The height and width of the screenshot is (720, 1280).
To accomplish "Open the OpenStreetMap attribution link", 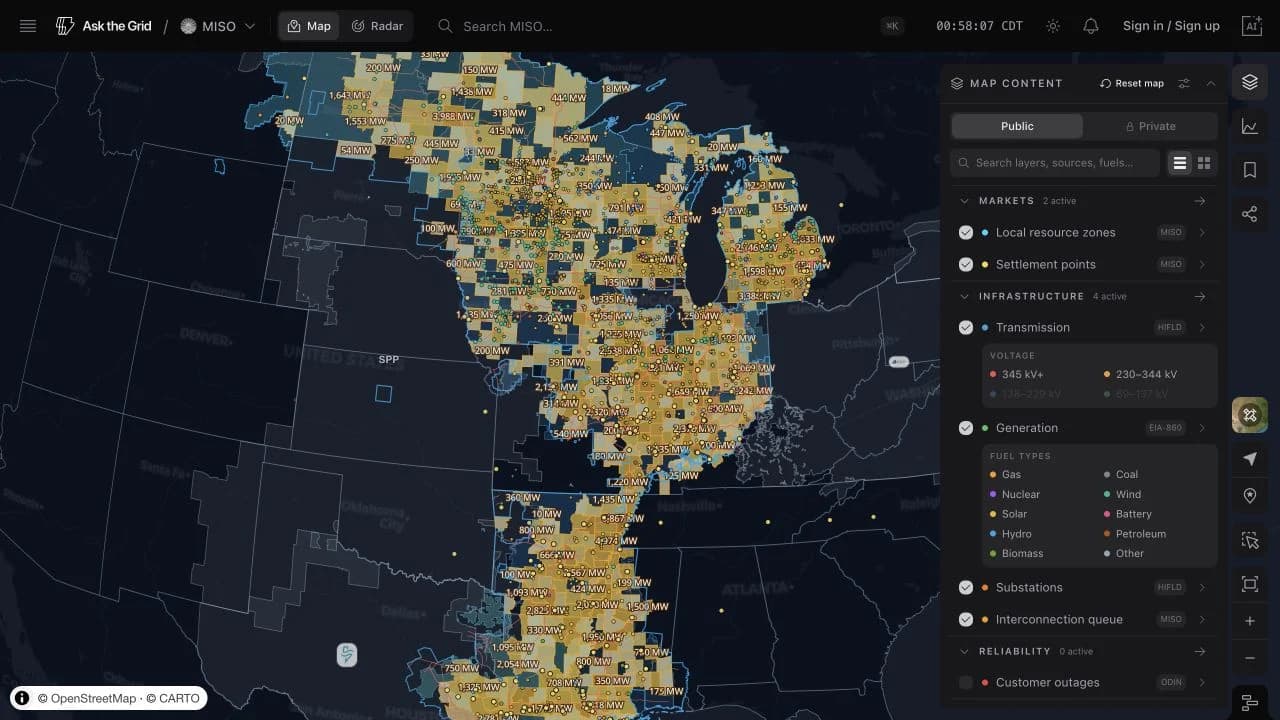I will [x=86, y=698].
